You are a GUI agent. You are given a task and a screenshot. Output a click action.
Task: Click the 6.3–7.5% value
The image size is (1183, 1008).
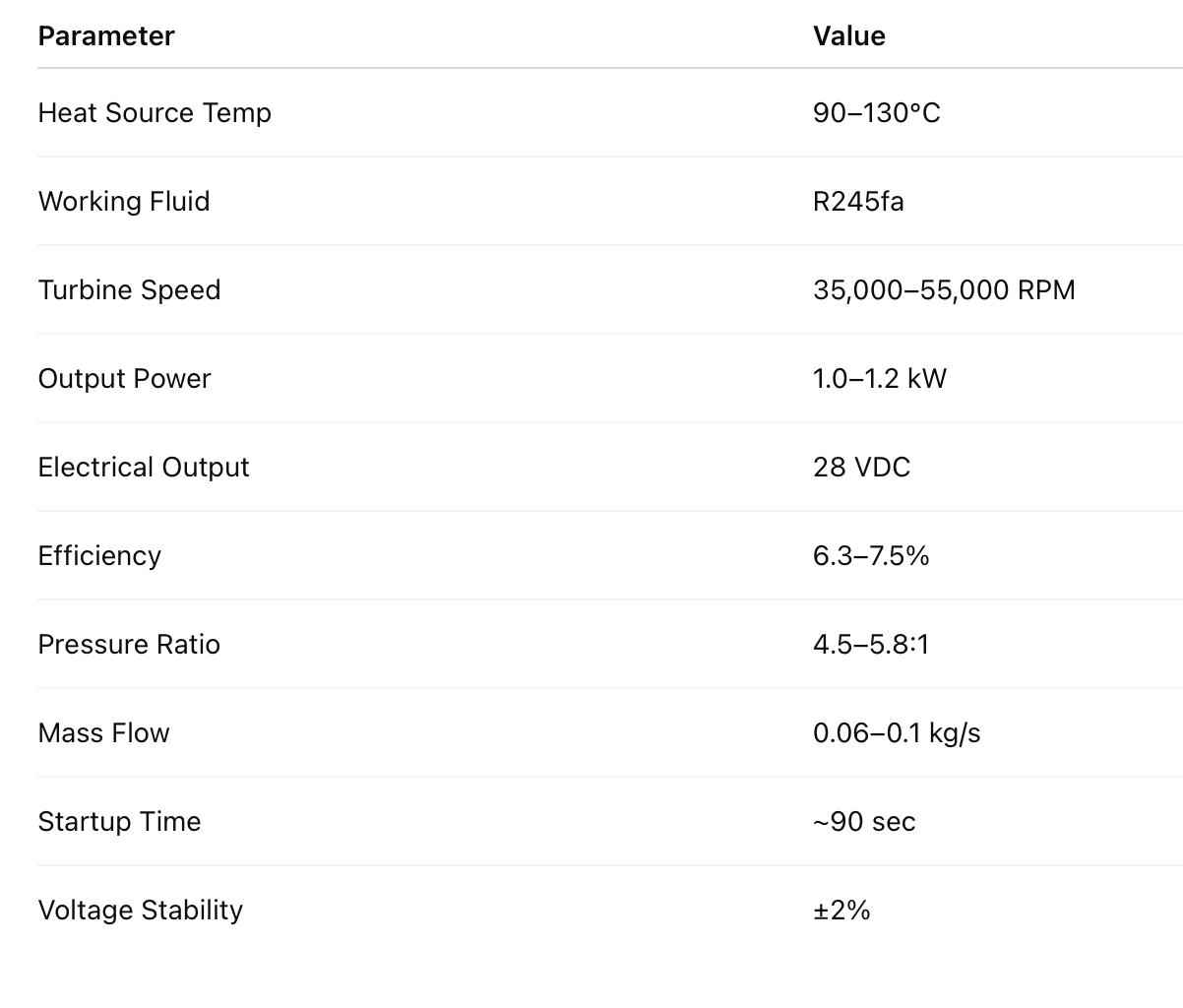871,556
